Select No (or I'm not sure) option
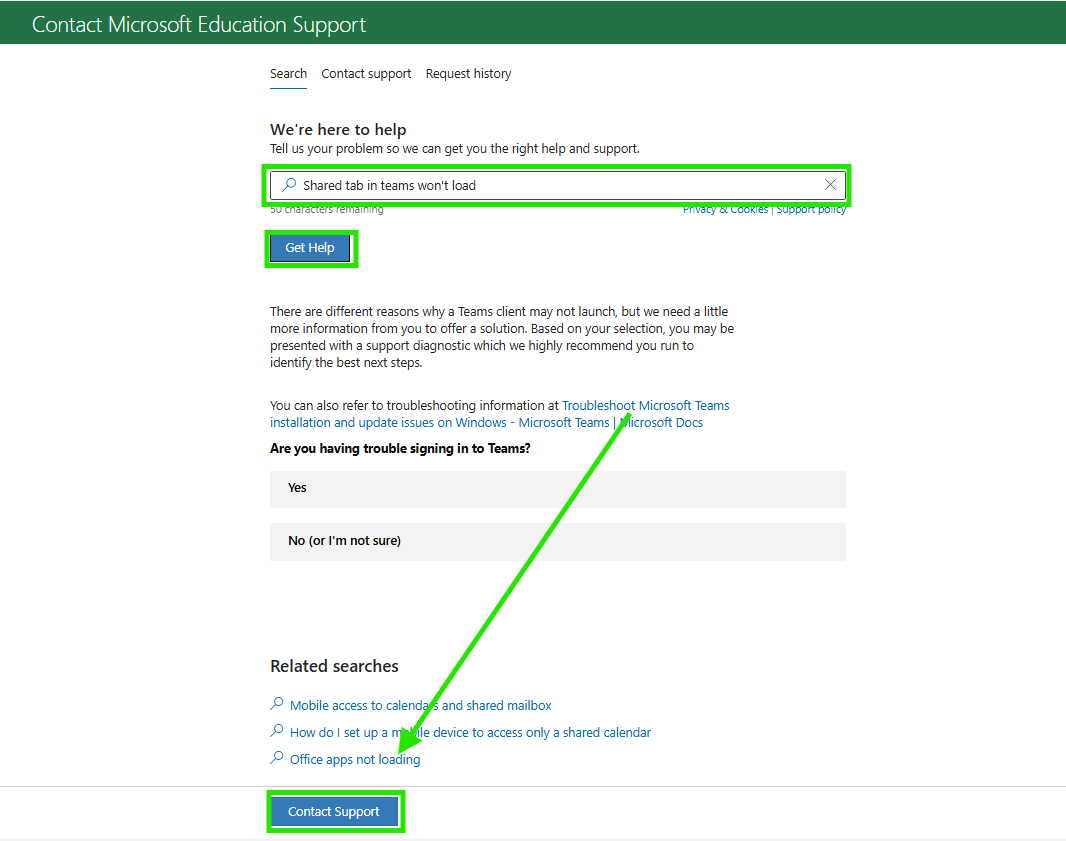This screenshot has width=1066, height=841. [557, 542]
